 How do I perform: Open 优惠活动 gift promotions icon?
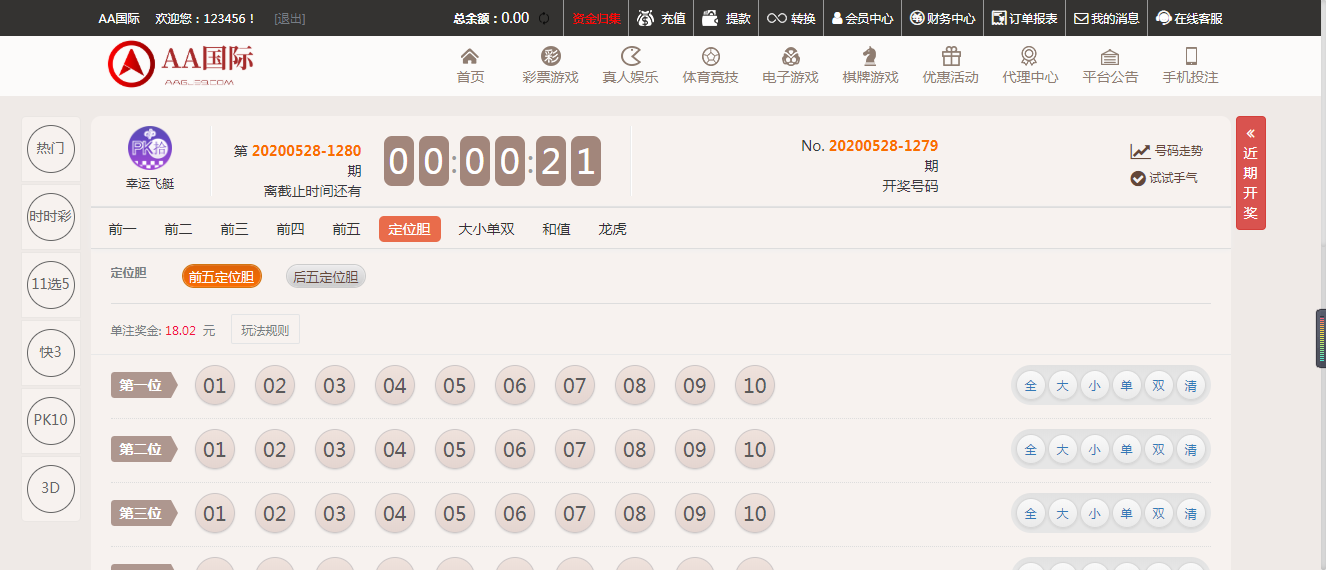point(950,57)
